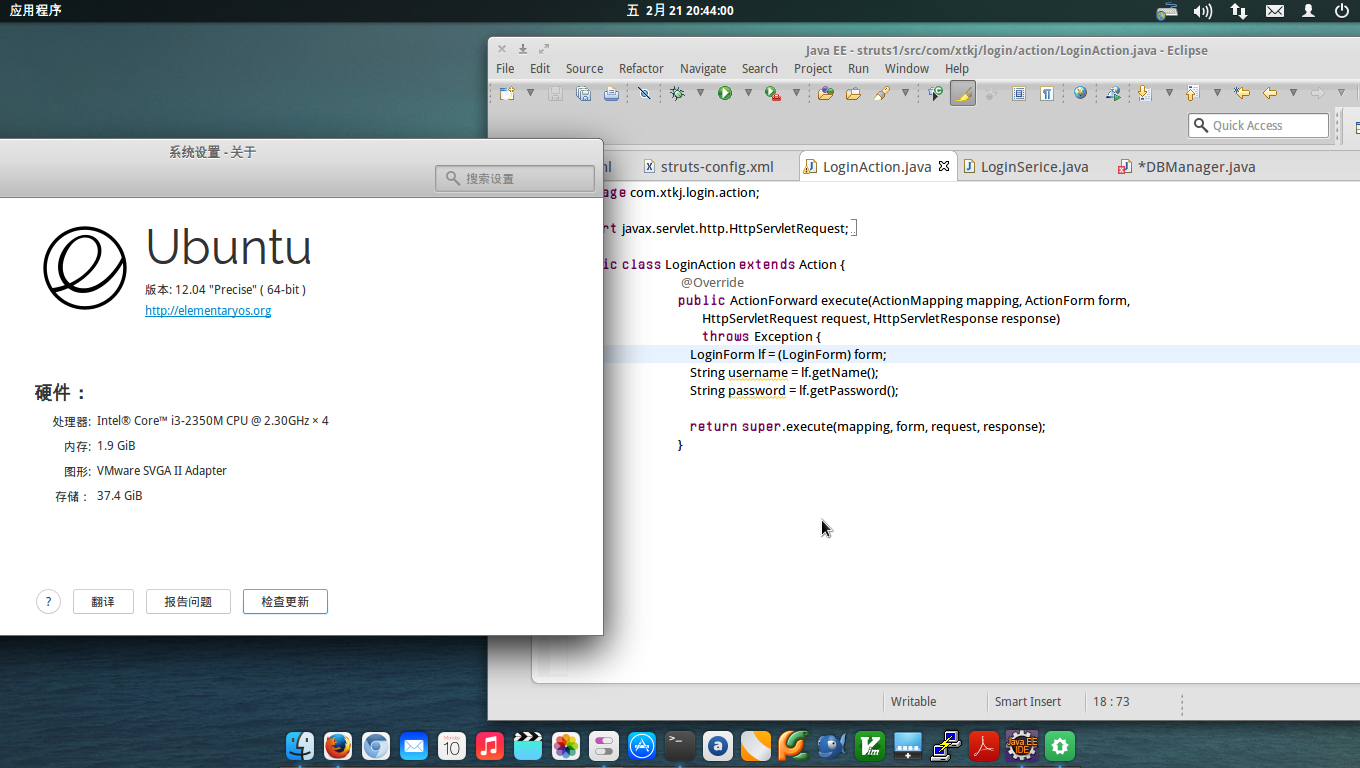1360x768 pixels.
Task: Toggle Show Whitespace Characters paragraph button
Action: (1046, 93)
